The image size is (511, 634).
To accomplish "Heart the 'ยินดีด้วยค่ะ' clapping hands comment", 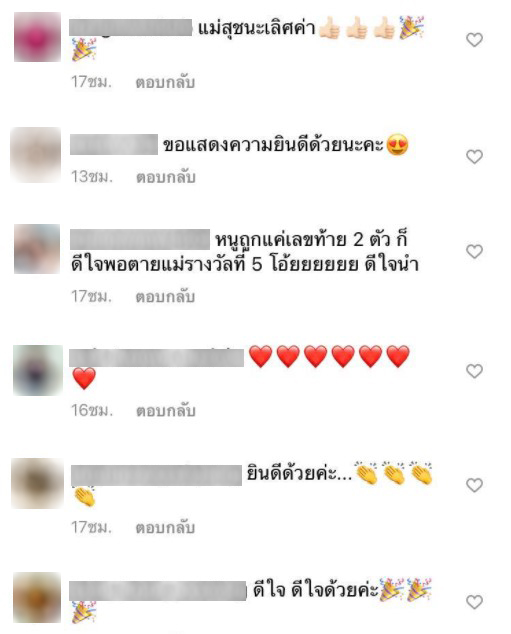I will [x=474, y=485].
